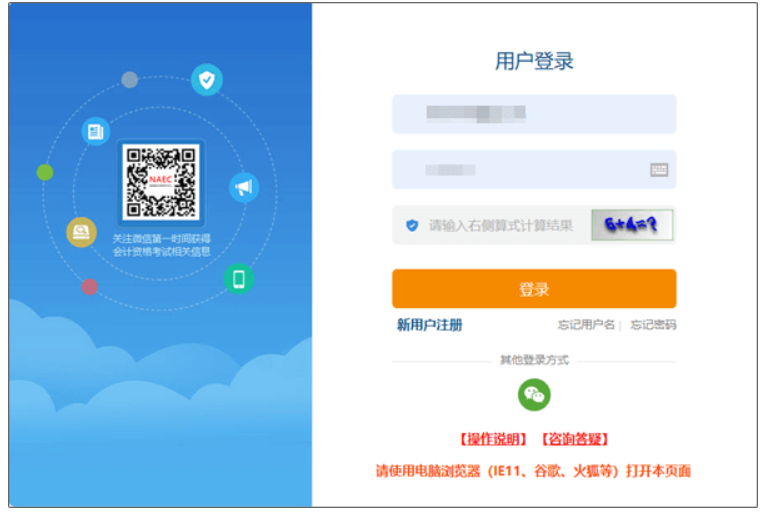Click the shield checkmark icon on orbit
This screenshot has height=515, width=769.
pos(206,79)
